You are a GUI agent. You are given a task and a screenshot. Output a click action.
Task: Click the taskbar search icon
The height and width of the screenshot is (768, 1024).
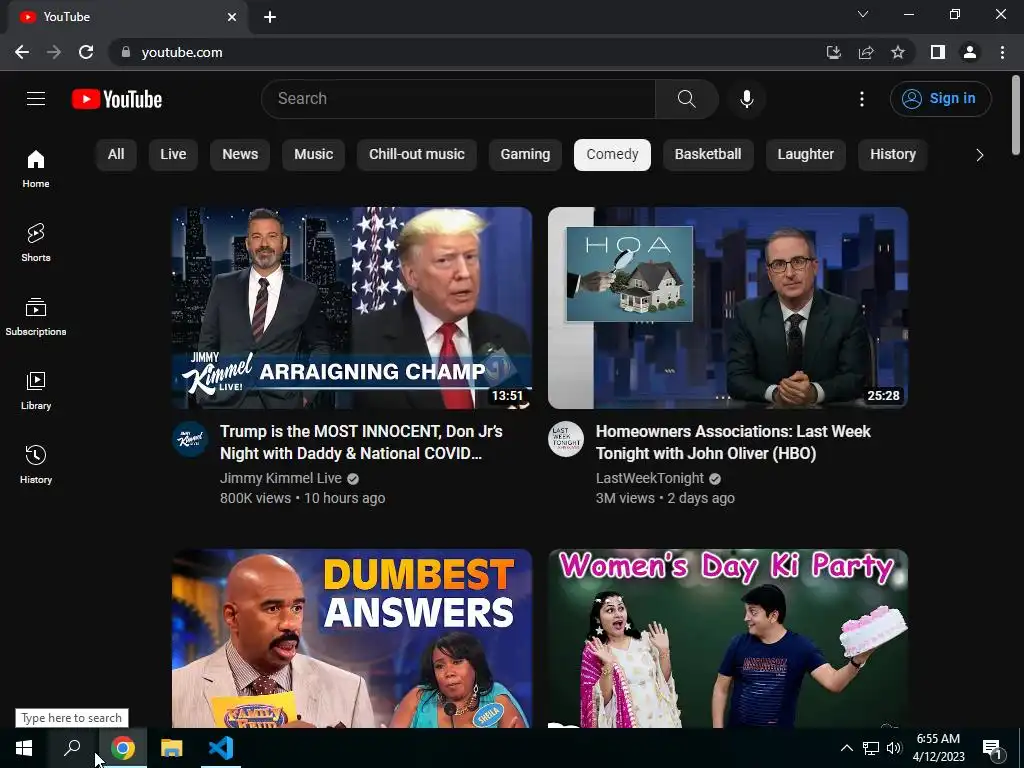(x=72, y=748)
